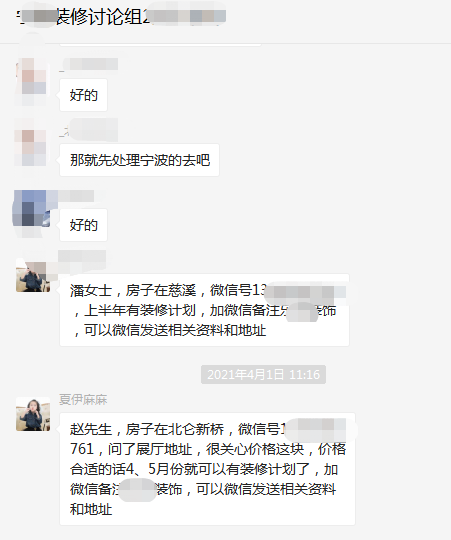This screenshot has width=451, height=540.
Task: Click partially visible message bubble below title
Action: (160, 45)
